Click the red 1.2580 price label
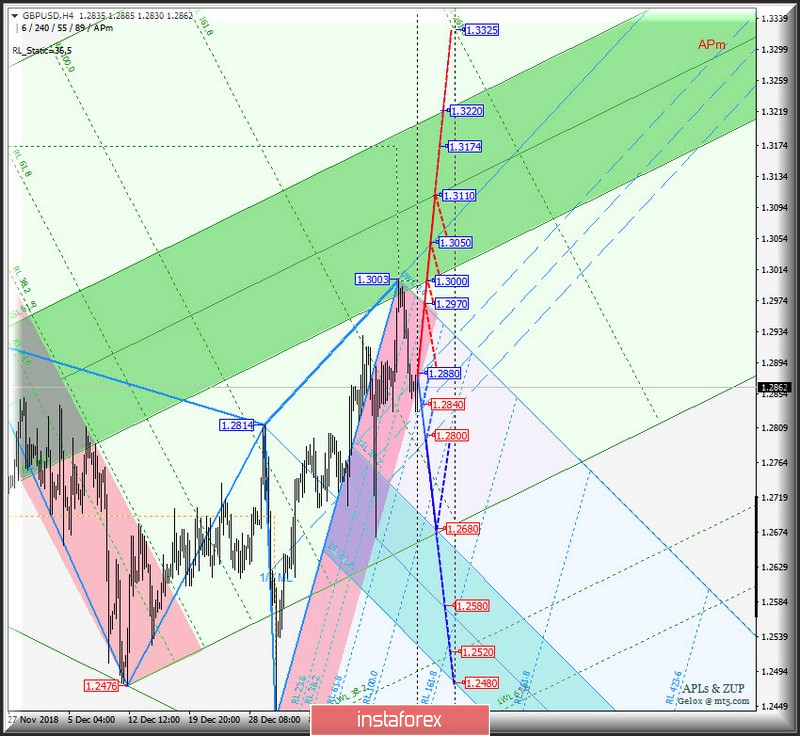This screenshot has height=736, width=800. [472, 606]
